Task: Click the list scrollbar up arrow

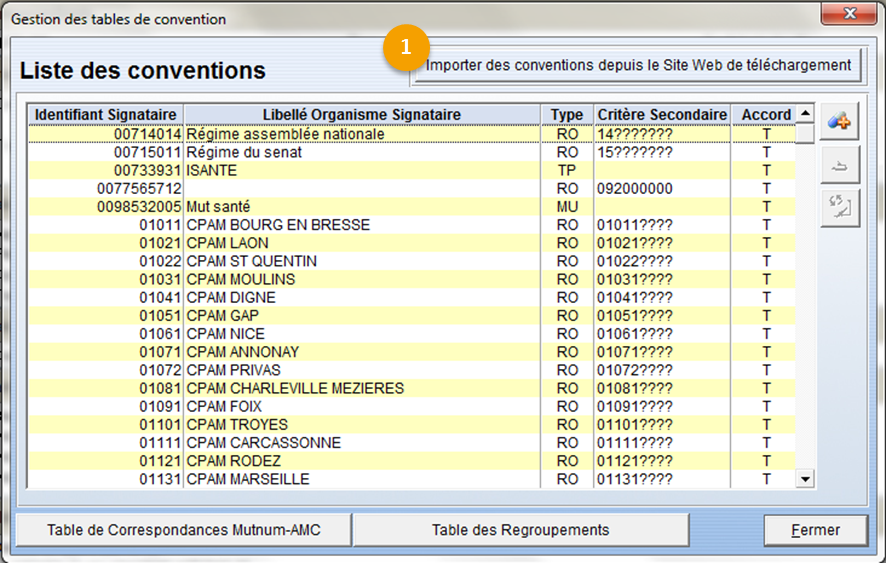Action: [x=805, y=114]
